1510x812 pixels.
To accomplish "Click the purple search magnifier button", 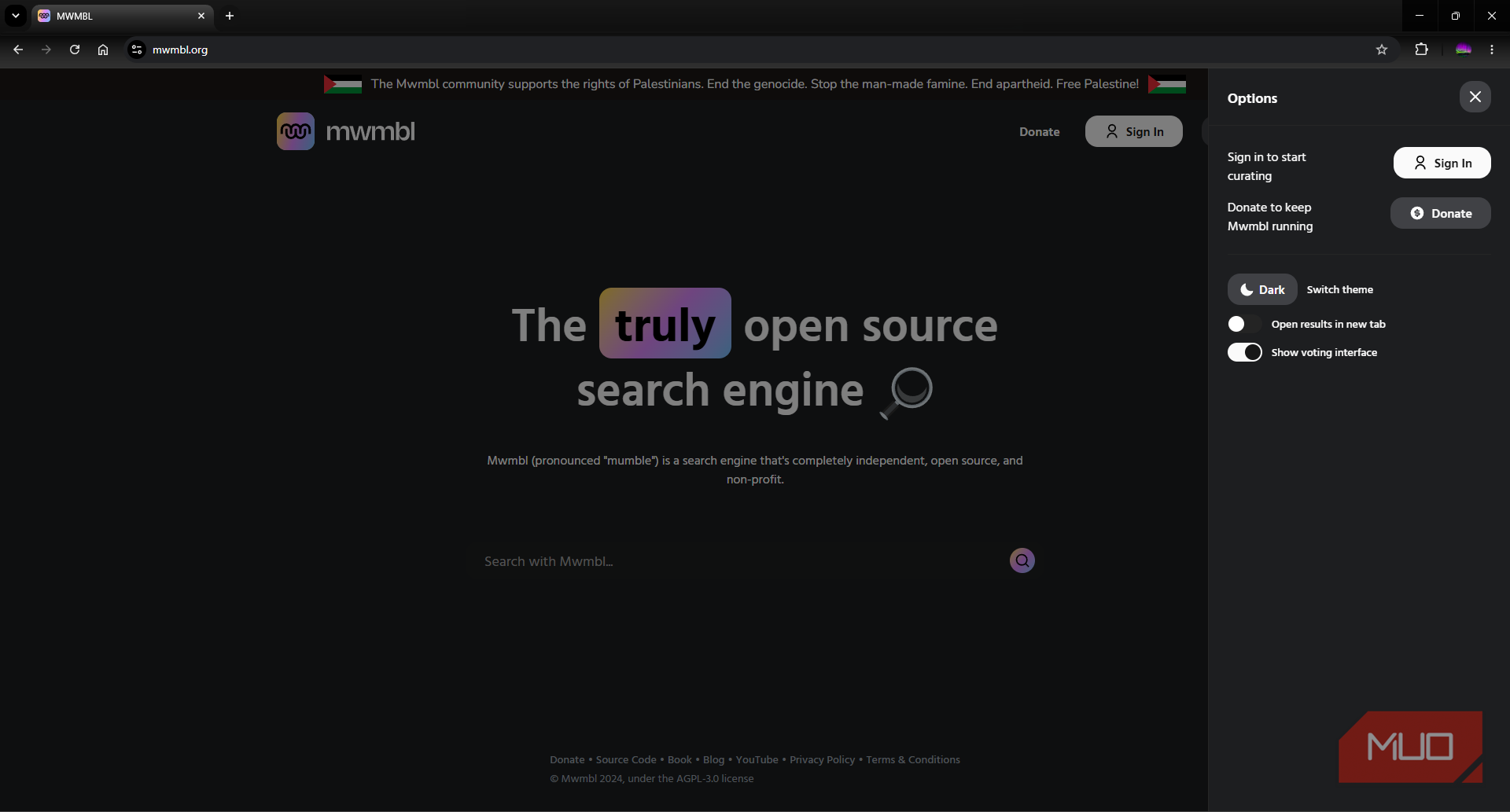I will 1022,560.
